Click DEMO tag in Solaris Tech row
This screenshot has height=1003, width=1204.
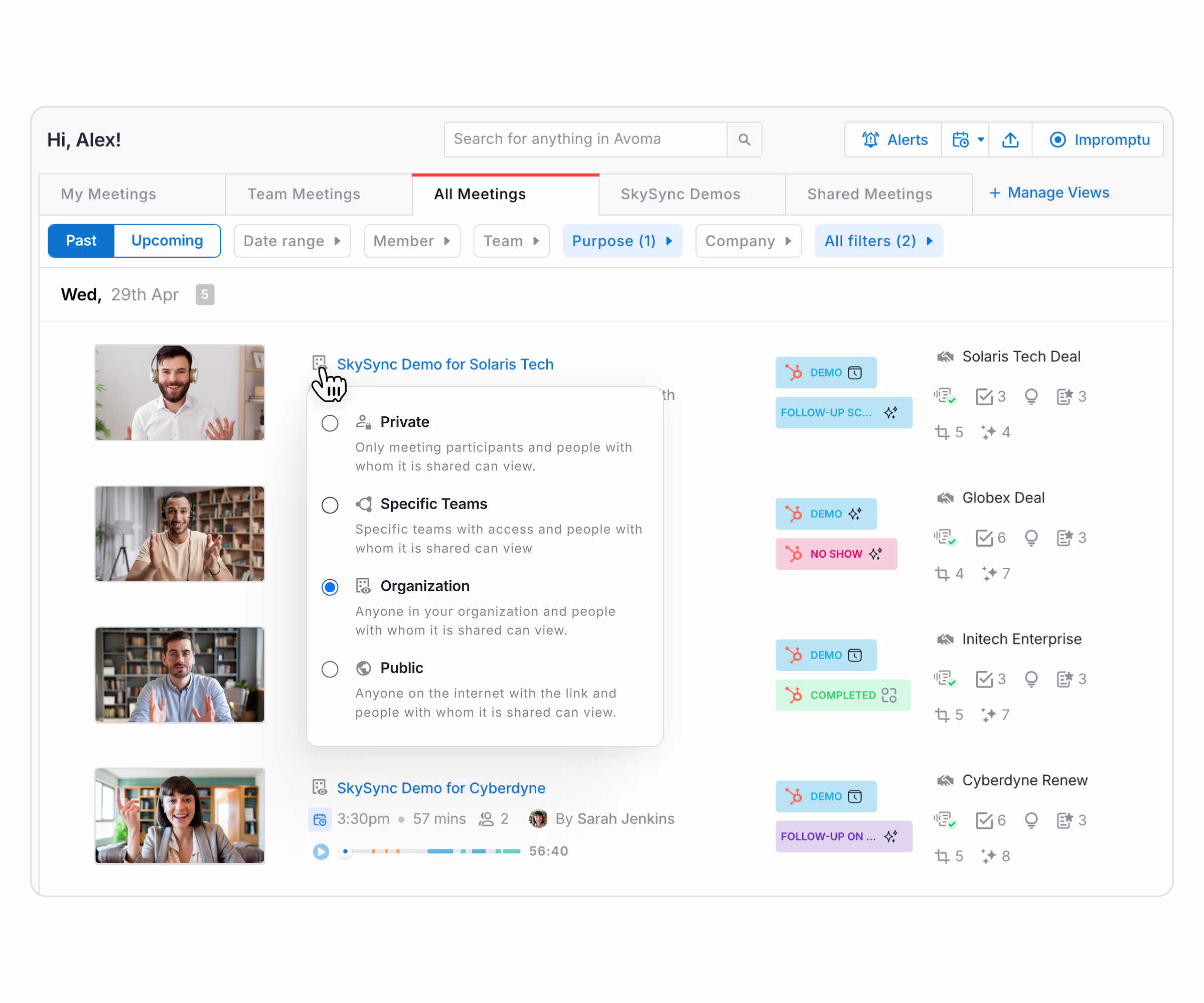[x=826, y=373]
